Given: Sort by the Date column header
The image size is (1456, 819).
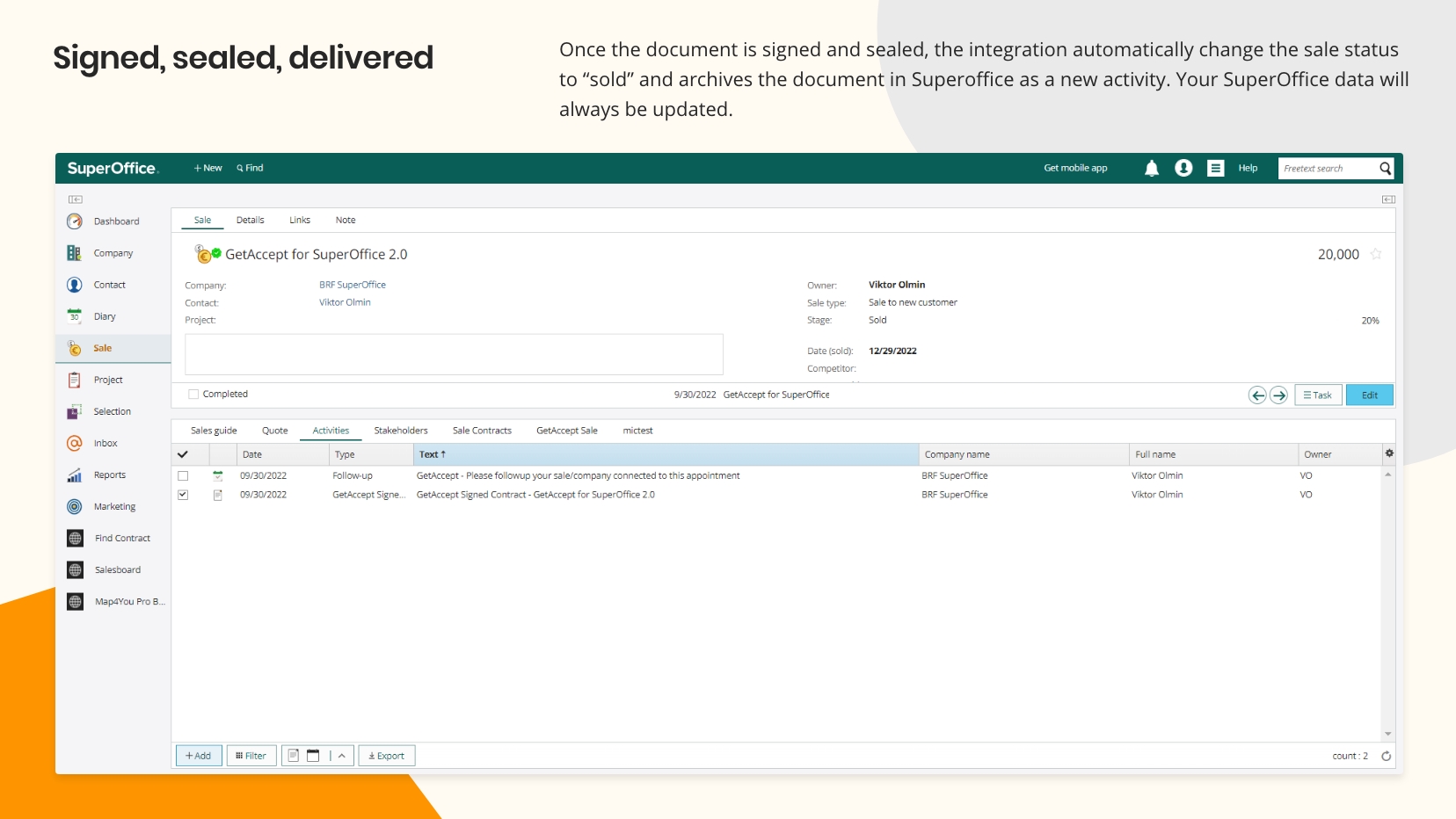Looking at the screenshot, I should [x=282, y=454].
